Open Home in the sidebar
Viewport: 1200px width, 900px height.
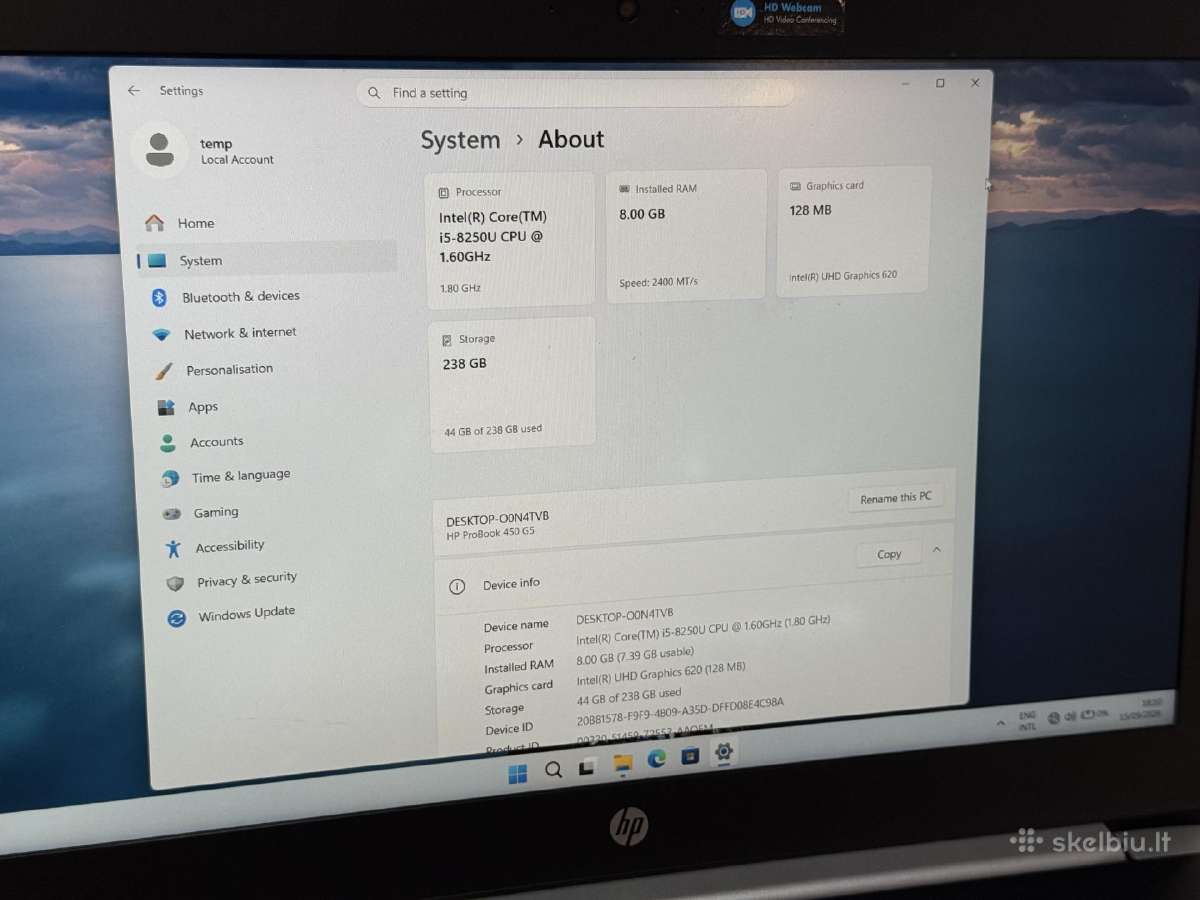(265, 222)
